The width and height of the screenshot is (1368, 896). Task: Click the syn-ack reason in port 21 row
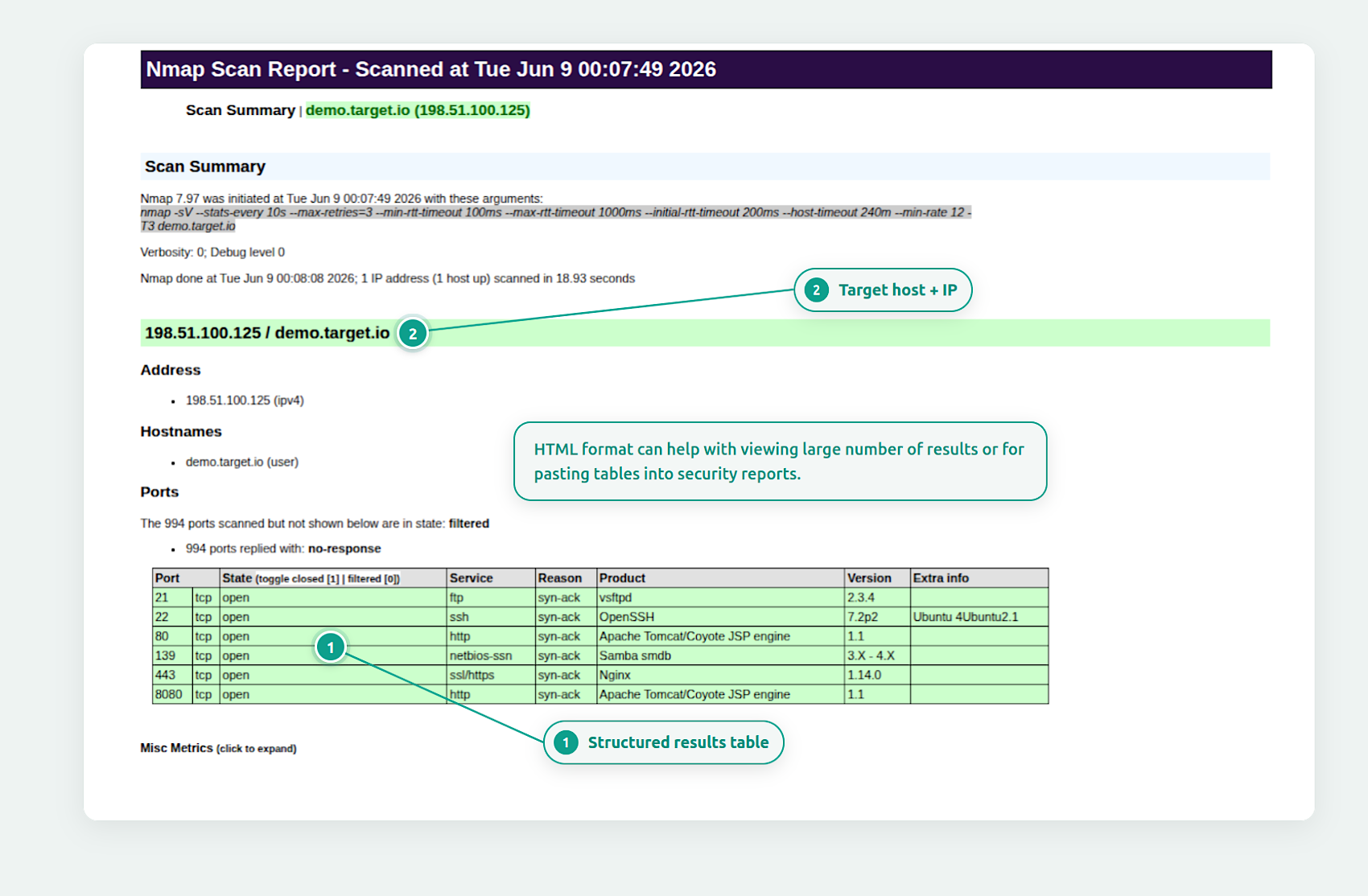[x=566, y=598]
